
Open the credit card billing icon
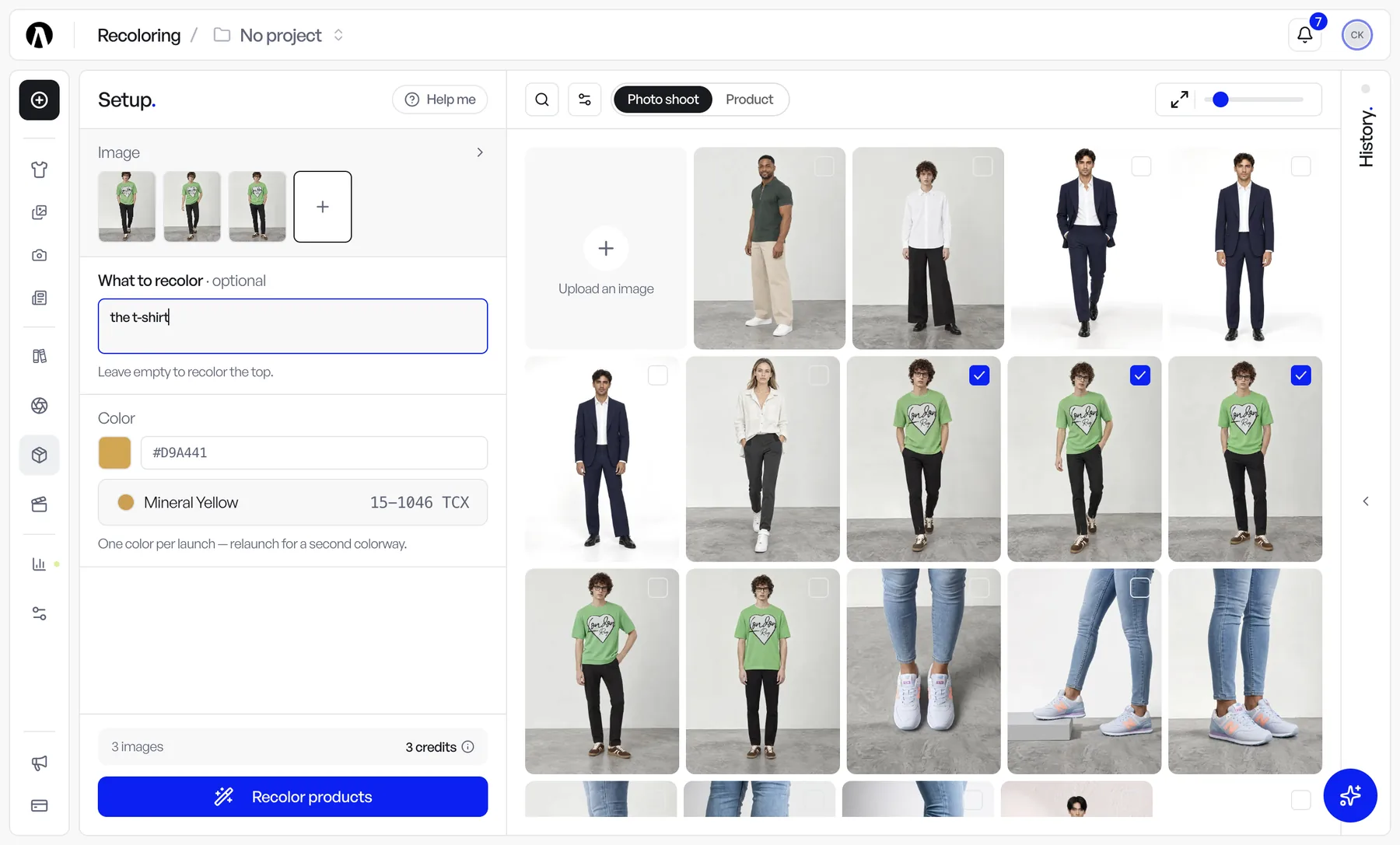(40, 805)
